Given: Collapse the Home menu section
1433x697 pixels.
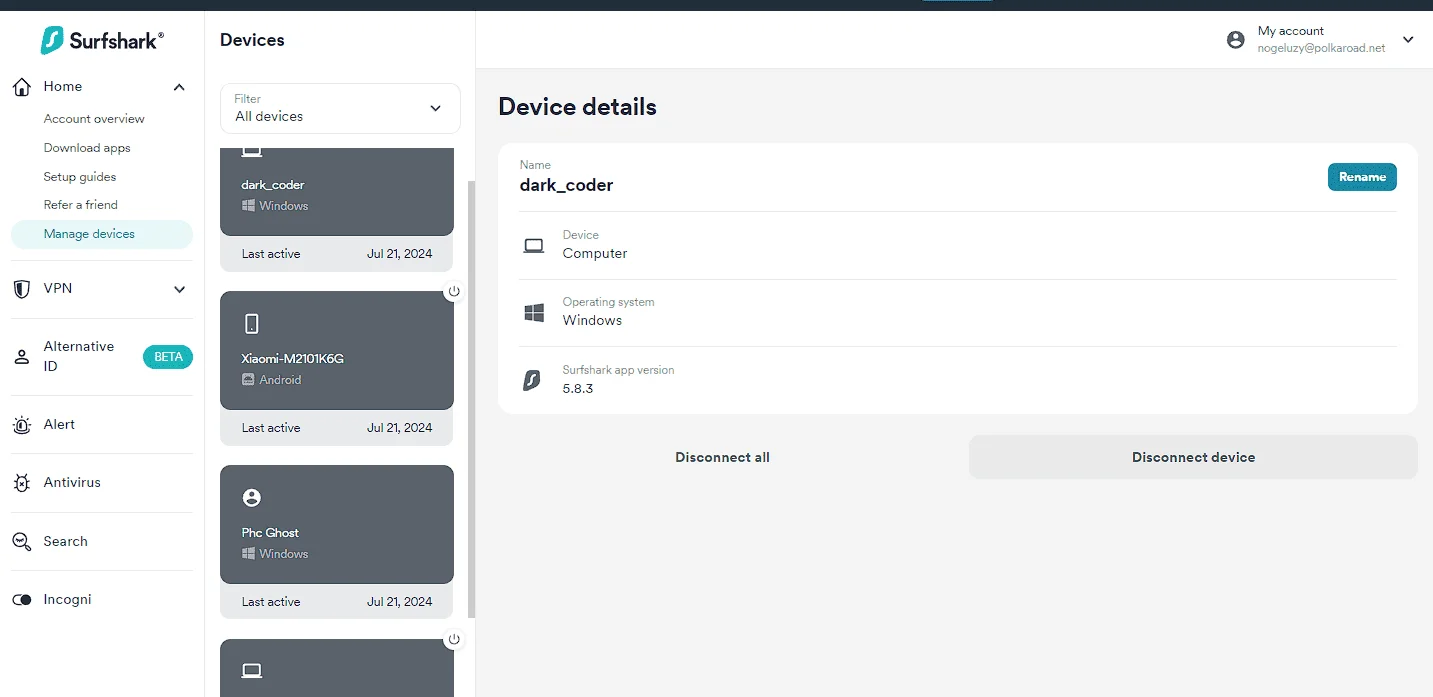Looking at the screenshot, I should tap(179, 87).
